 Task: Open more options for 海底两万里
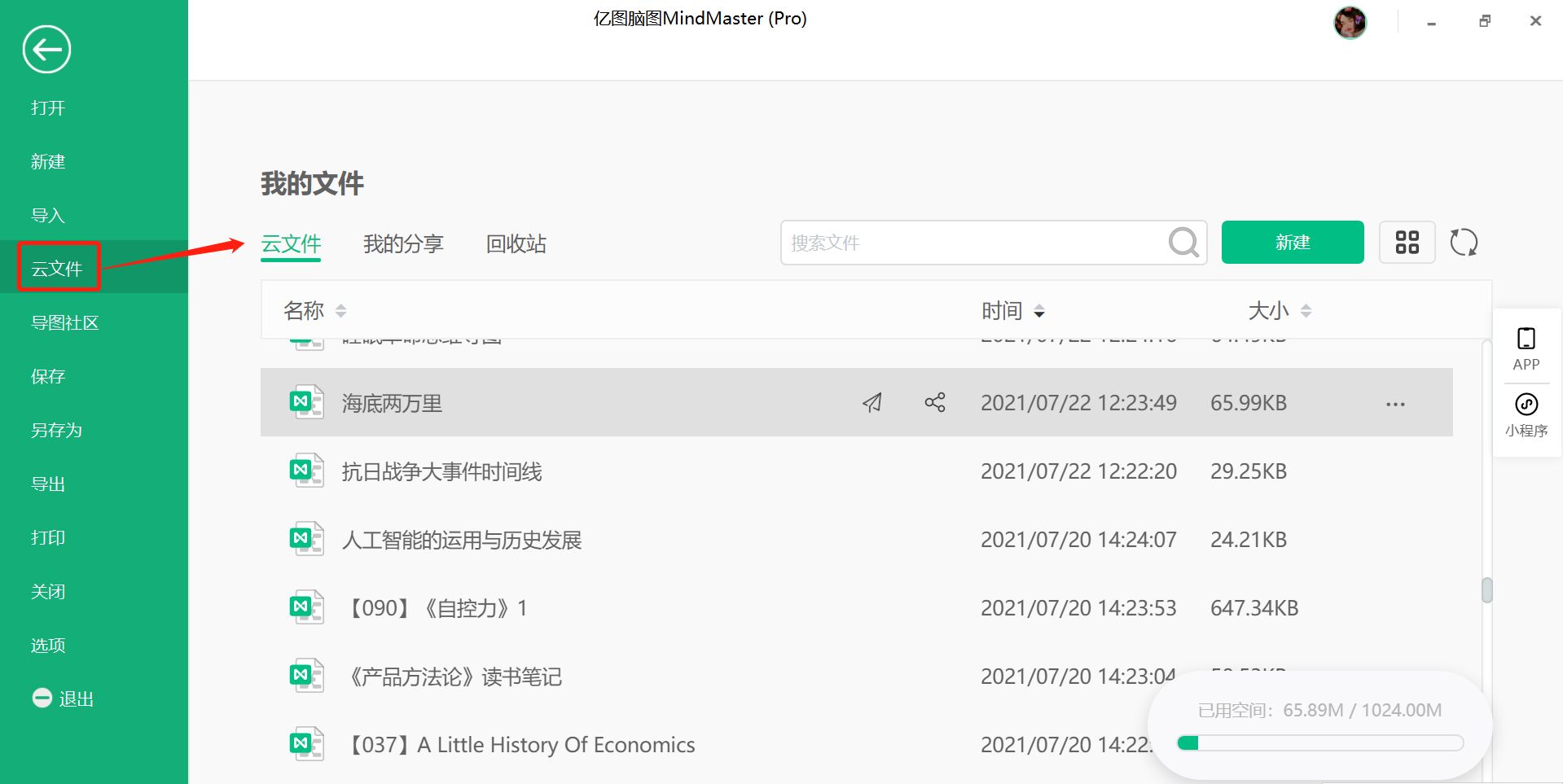click(x=1395, y=404)
